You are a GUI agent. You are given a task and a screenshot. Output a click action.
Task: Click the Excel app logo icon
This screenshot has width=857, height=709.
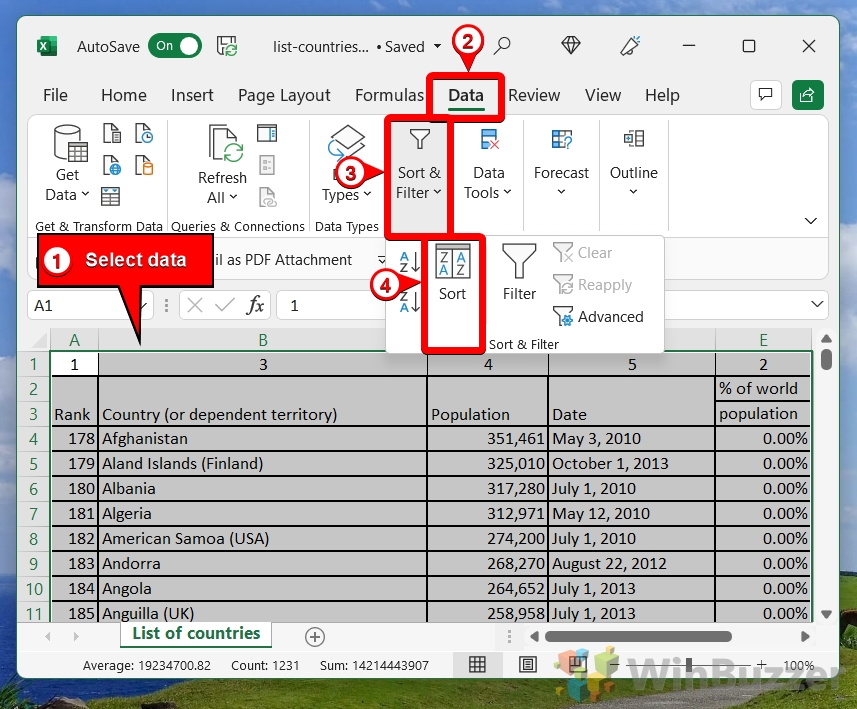point(47,46)
